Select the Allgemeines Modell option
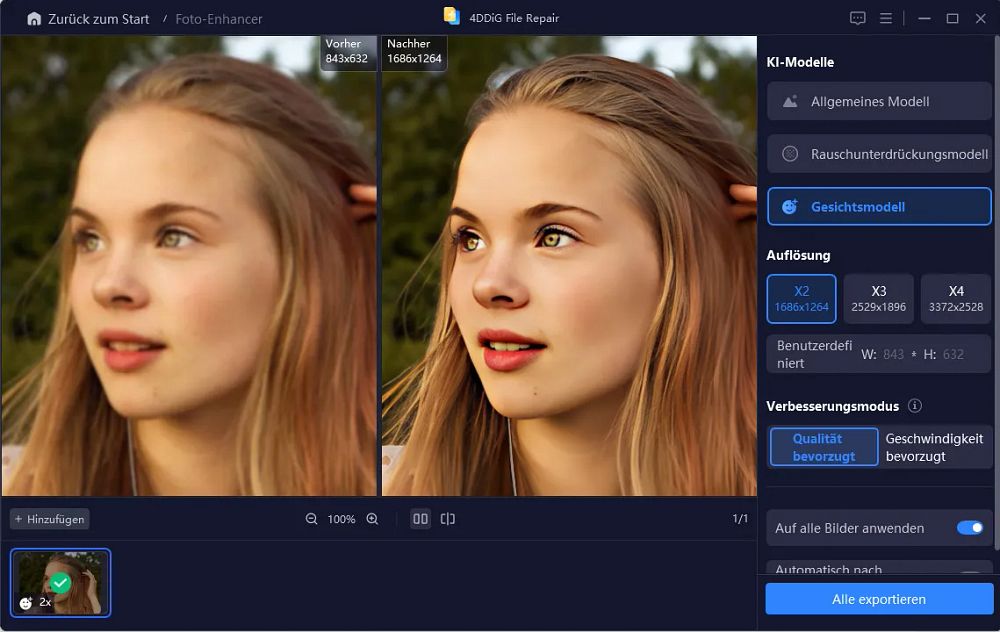Viewport: 1000px width, 632px height. pyautogui.click(x=879, y=101)
